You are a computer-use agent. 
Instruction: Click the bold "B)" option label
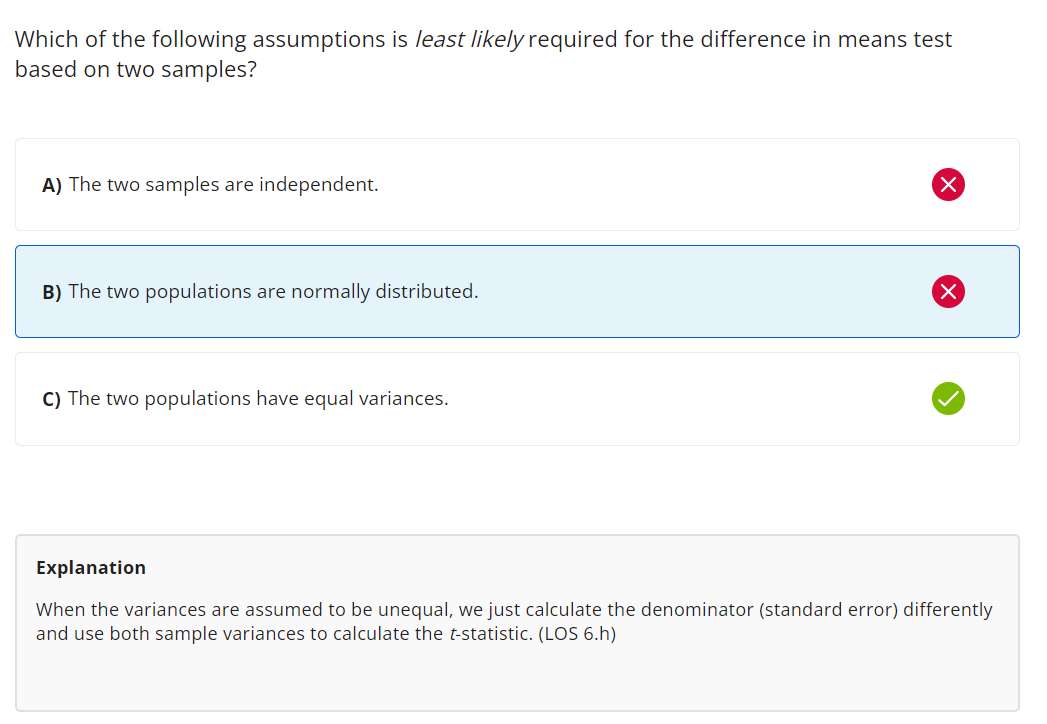click(x=52, y=292)
